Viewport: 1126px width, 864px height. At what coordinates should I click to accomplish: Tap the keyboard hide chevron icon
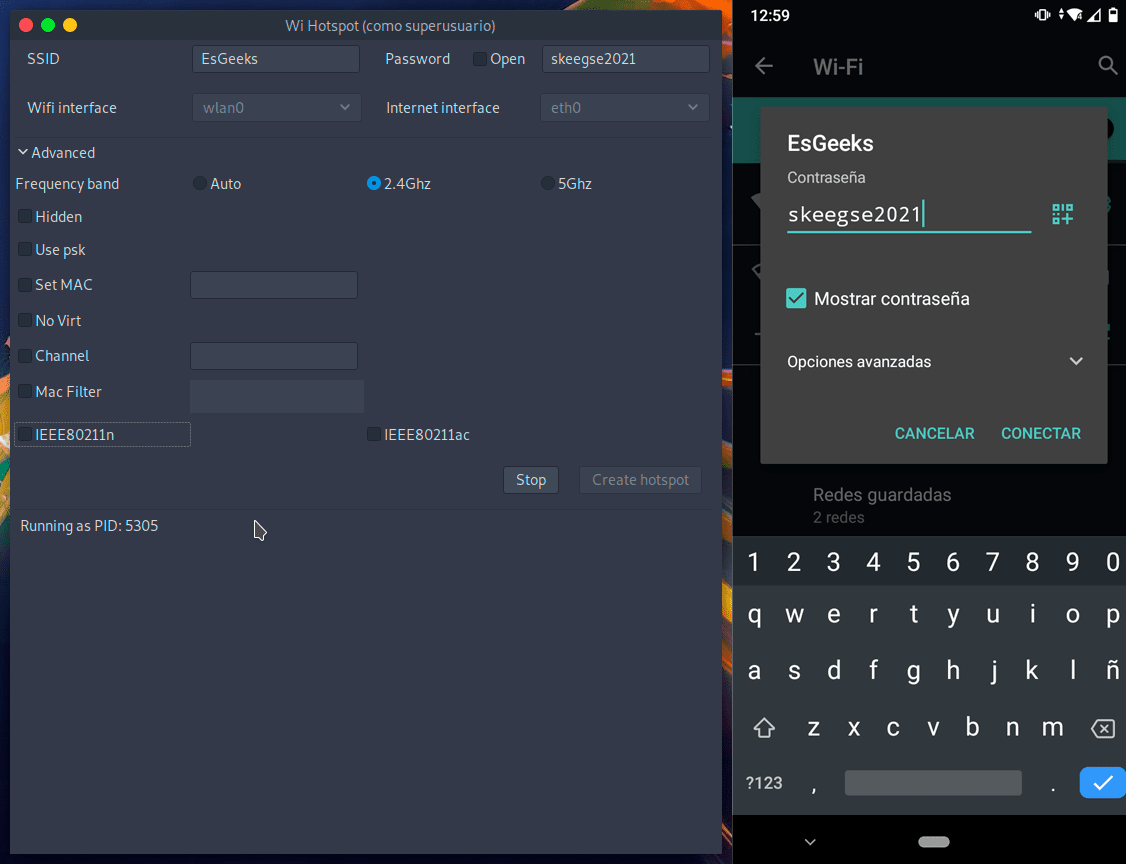click(x=810, y=841)
